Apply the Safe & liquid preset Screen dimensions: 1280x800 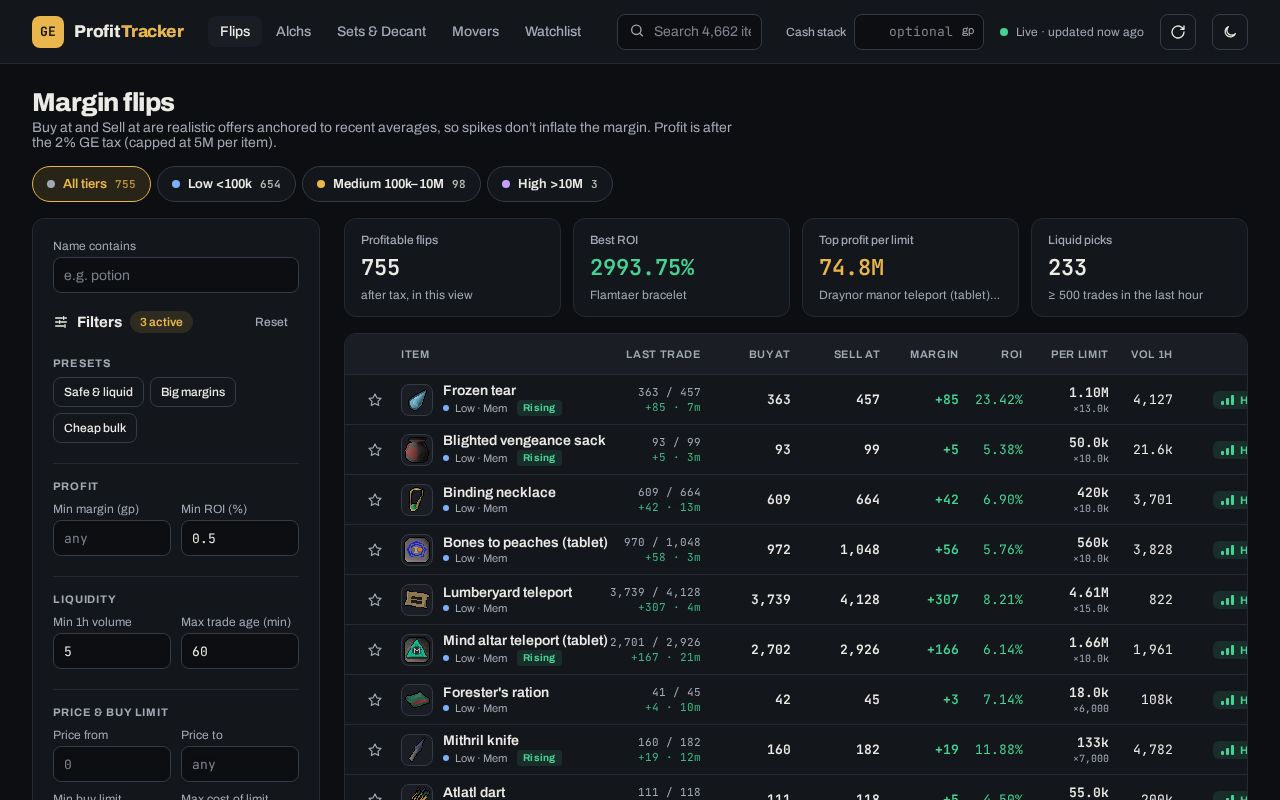click(98, 392)
